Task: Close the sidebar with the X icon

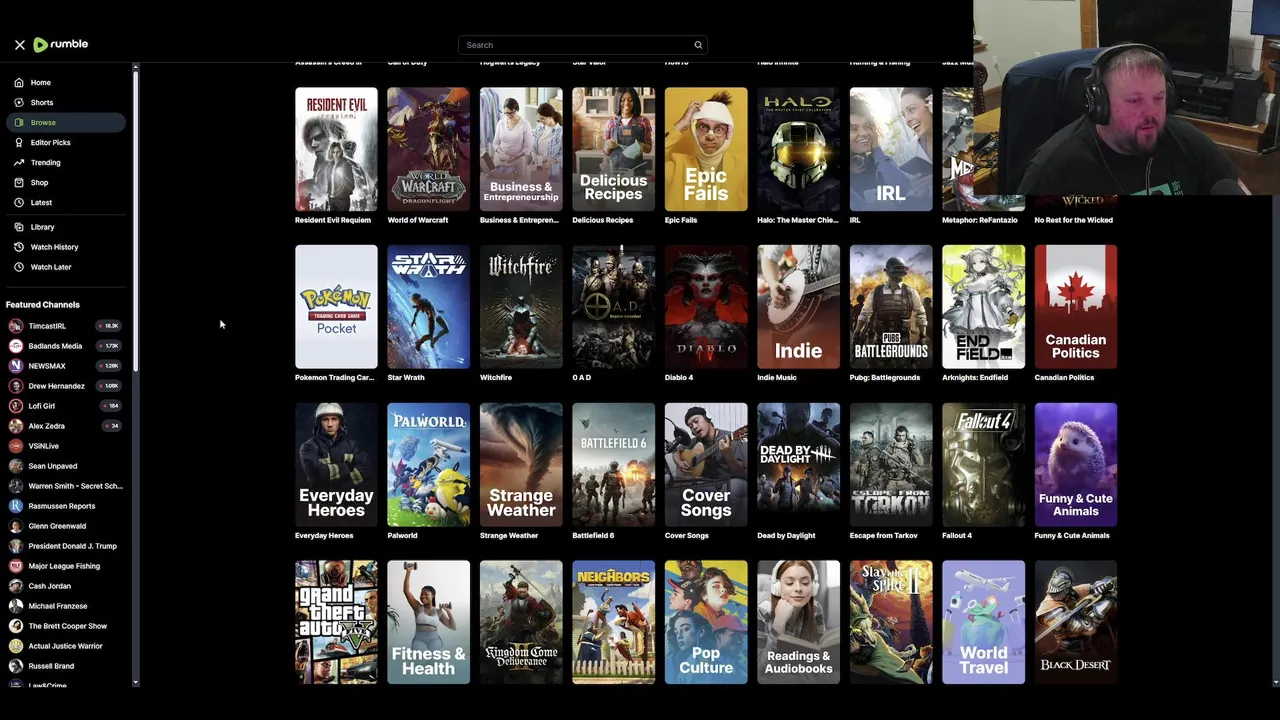Action: [19, 45]
